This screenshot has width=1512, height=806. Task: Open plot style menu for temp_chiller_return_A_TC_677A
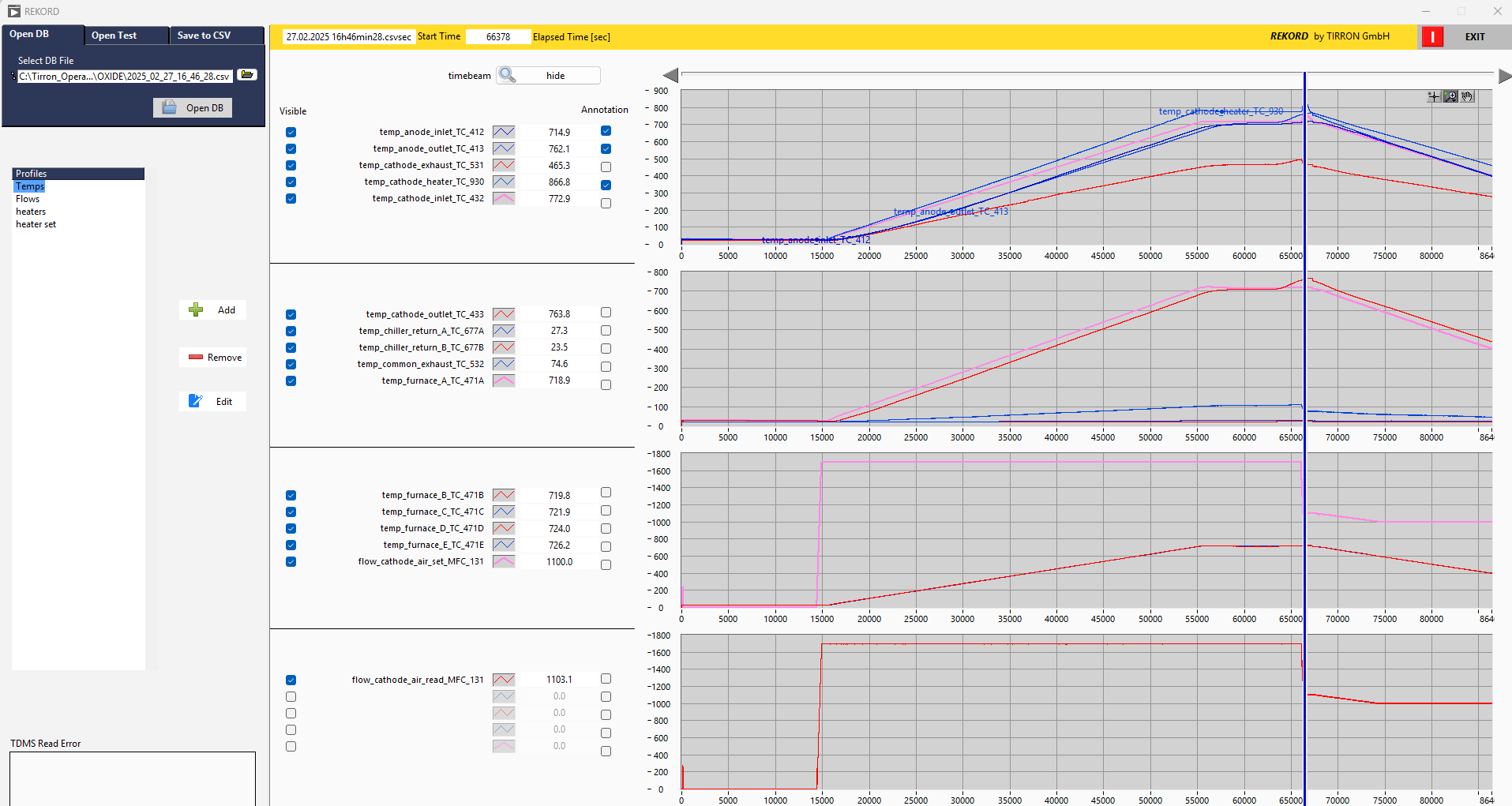coord(504,332)
